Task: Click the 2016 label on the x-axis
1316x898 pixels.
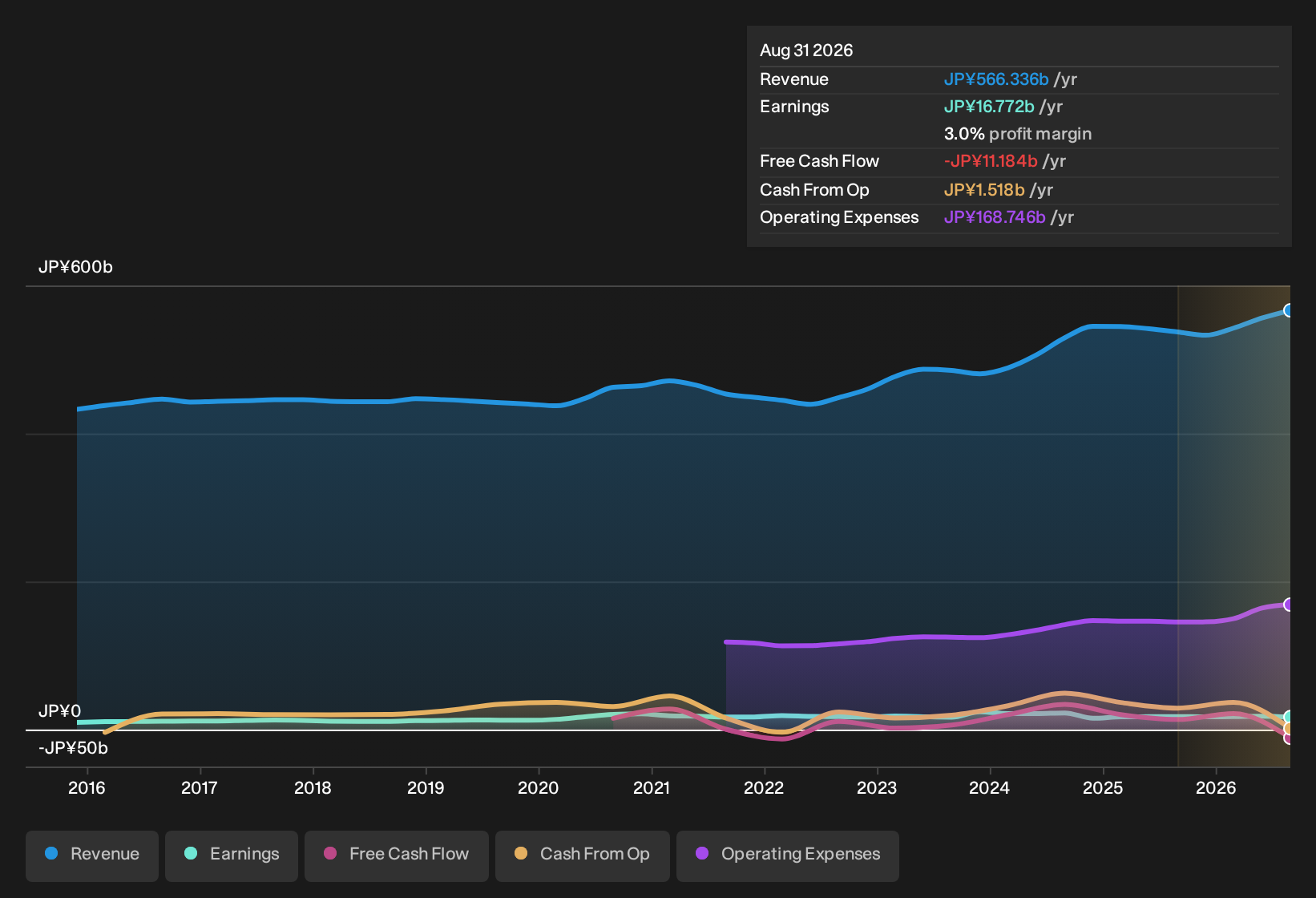Action: point(87,788)
